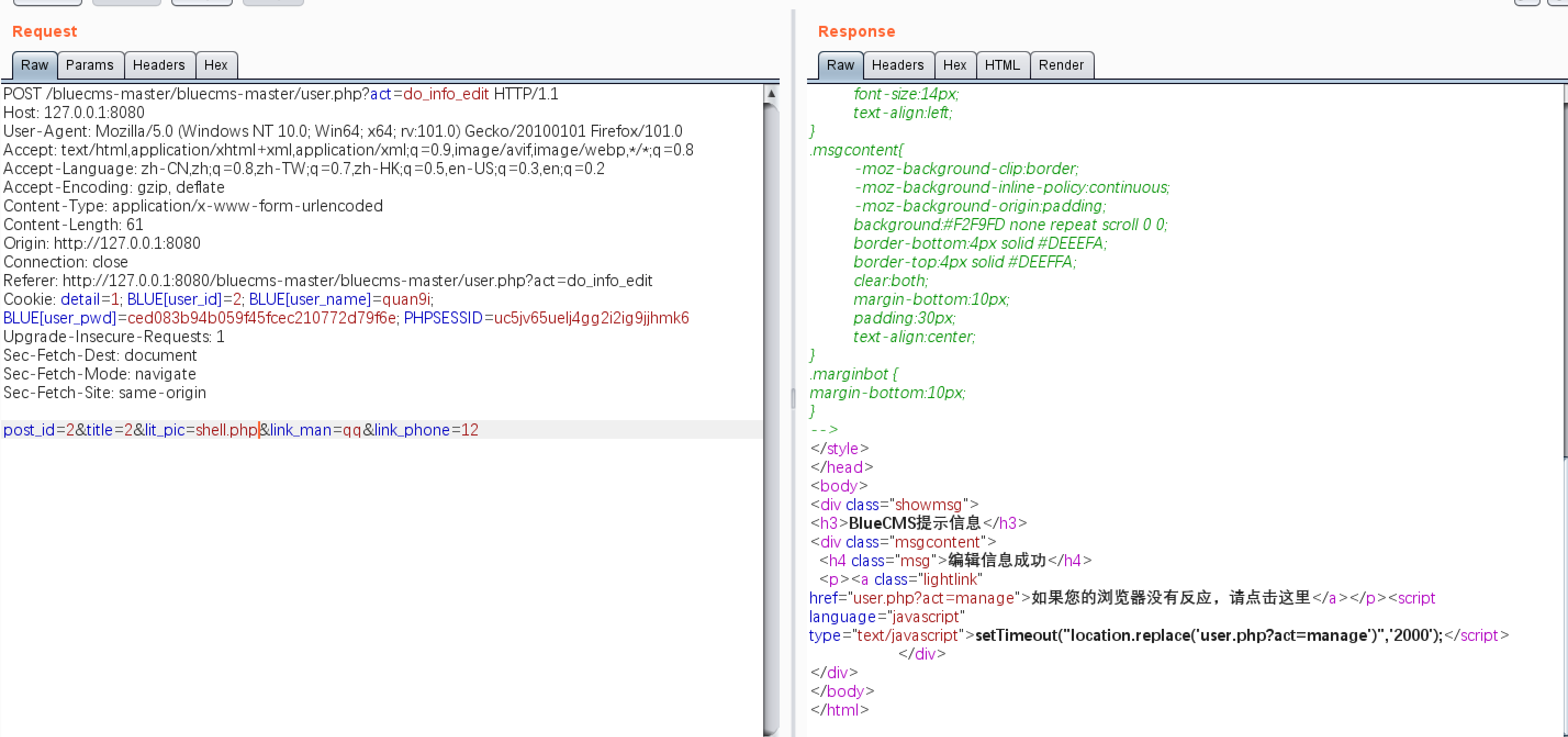Click the 'Request' panel title
This screenshot has width=1568, height=737.
tap(44, 31)
